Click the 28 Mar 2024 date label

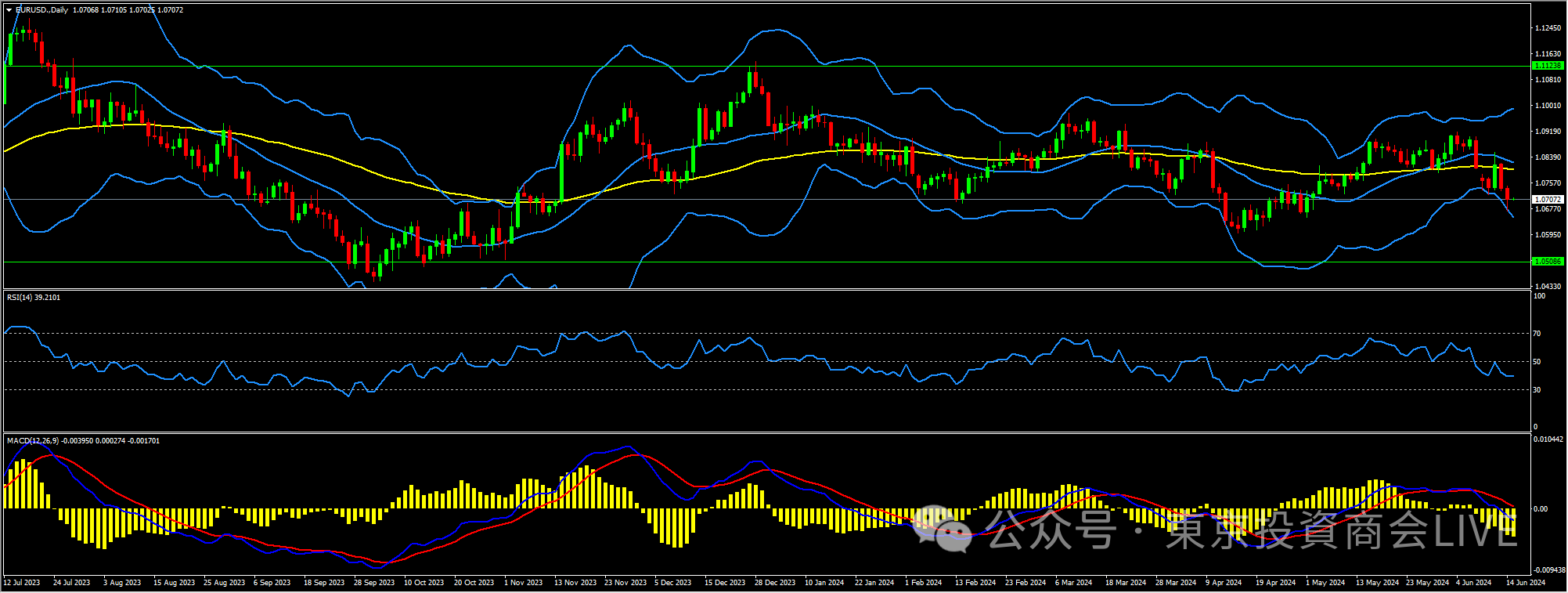pyautogui.click(x=1176, y=583)
